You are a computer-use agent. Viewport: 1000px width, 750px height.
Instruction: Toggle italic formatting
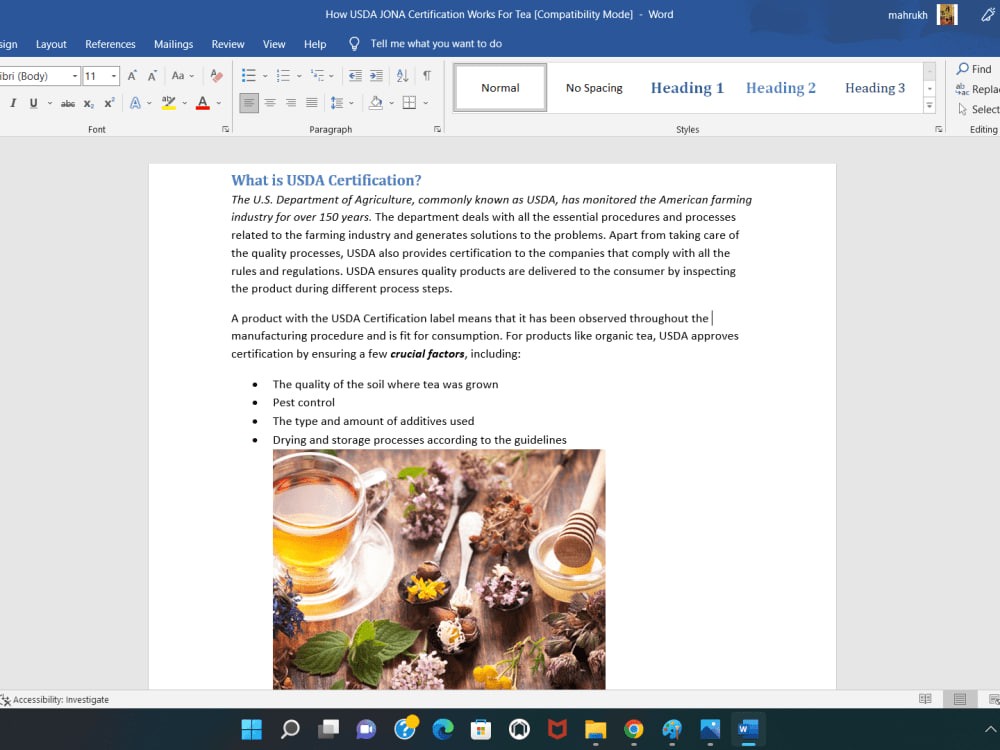[13, 103]
